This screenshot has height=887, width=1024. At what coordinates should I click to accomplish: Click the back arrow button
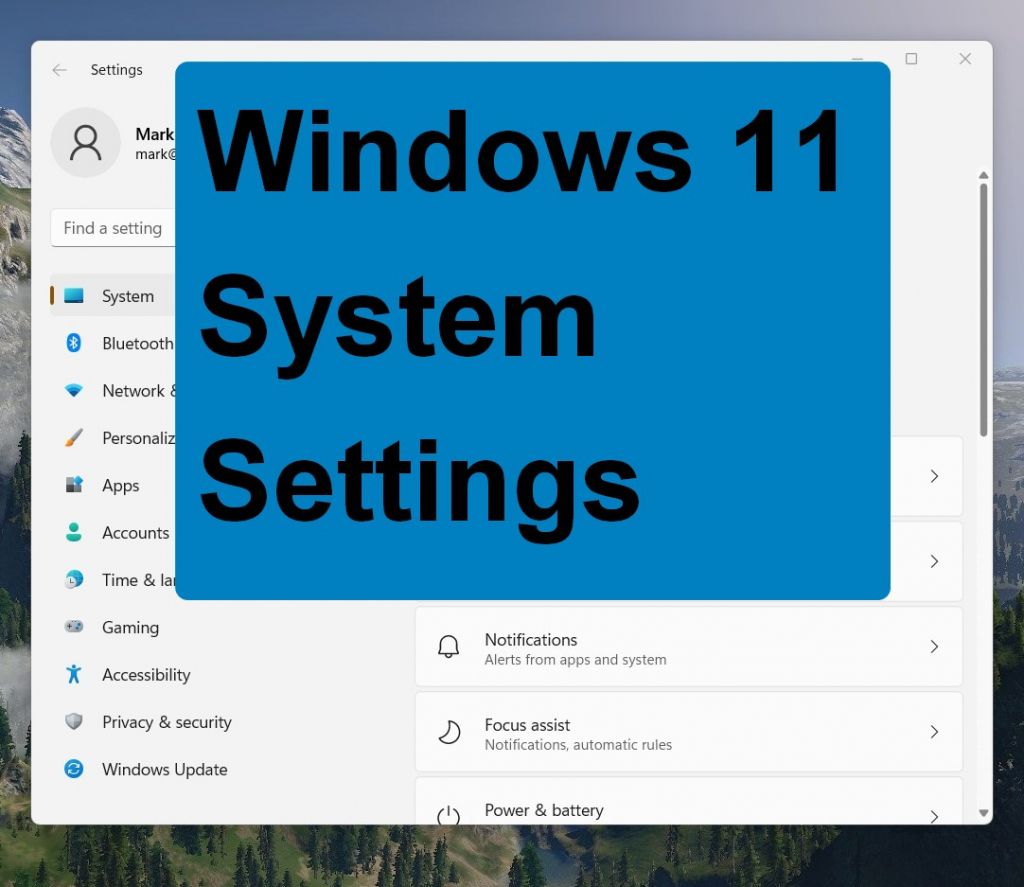[x=59, y=70]
